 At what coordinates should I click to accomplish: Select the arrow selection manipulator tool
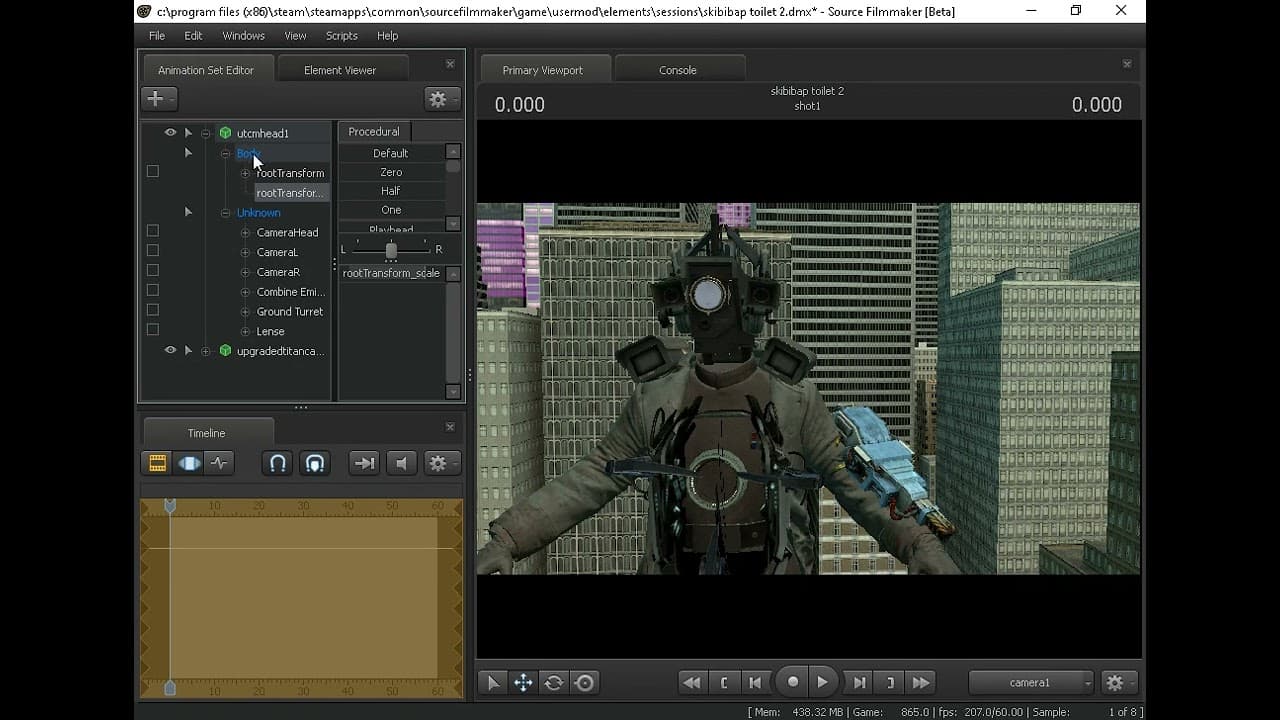[x=492, y=683]
